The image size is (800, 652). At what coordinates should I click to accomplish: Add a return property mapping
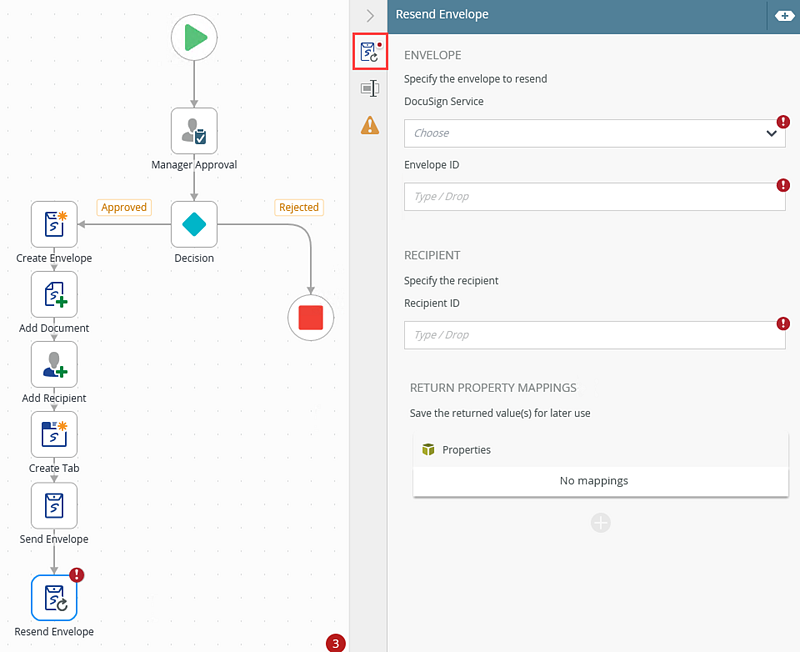600,523
